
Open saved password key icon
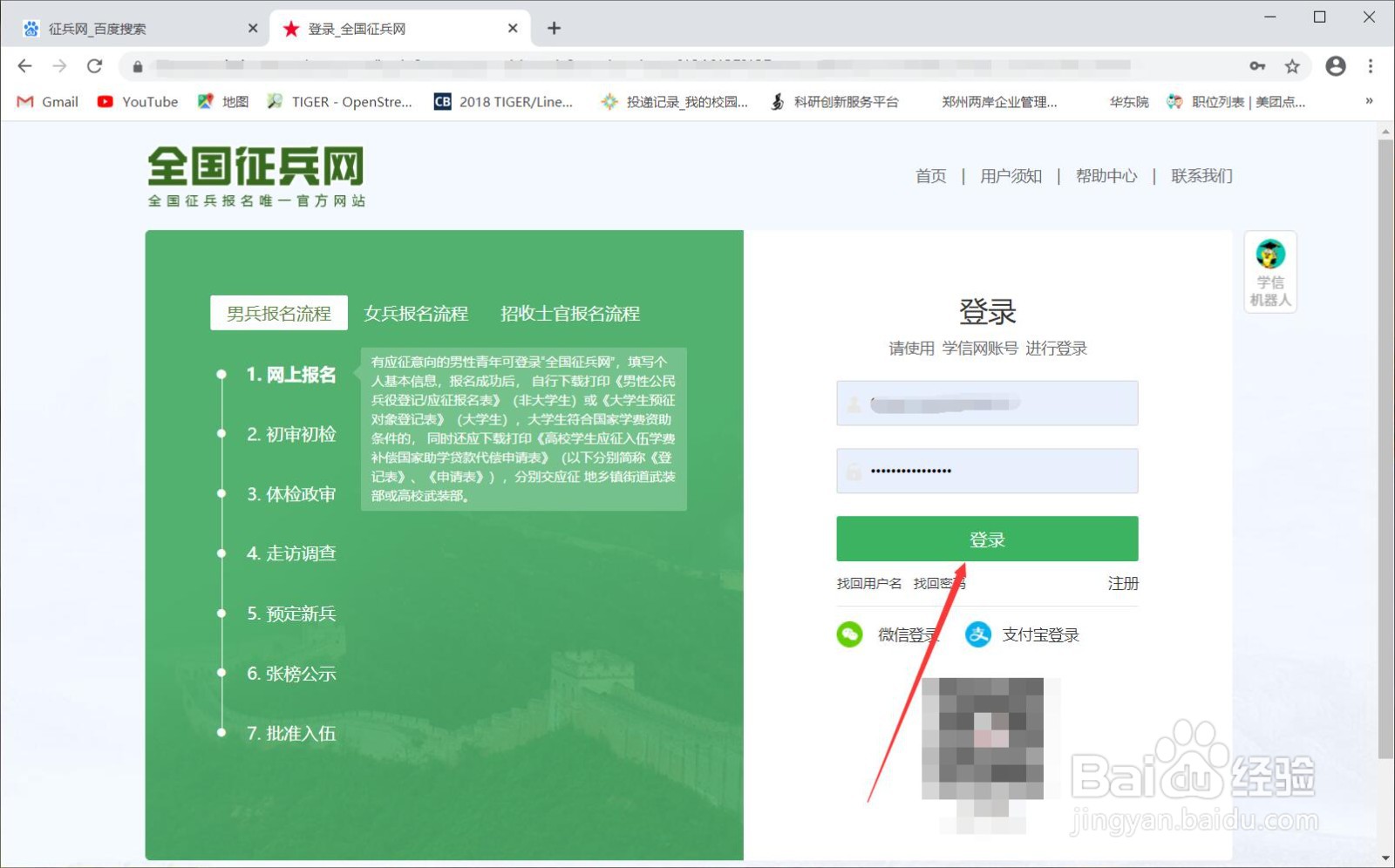(x=1257, y=66)
